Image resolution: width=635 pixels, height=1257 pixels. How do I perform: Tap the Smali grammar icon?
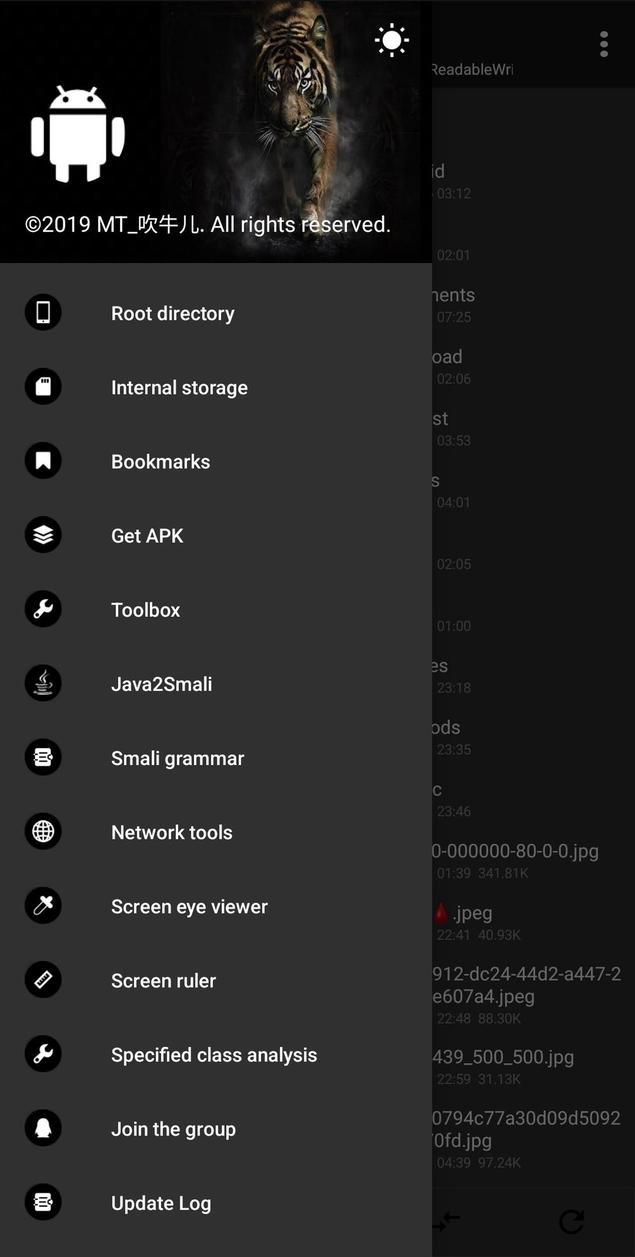point(43,757)
